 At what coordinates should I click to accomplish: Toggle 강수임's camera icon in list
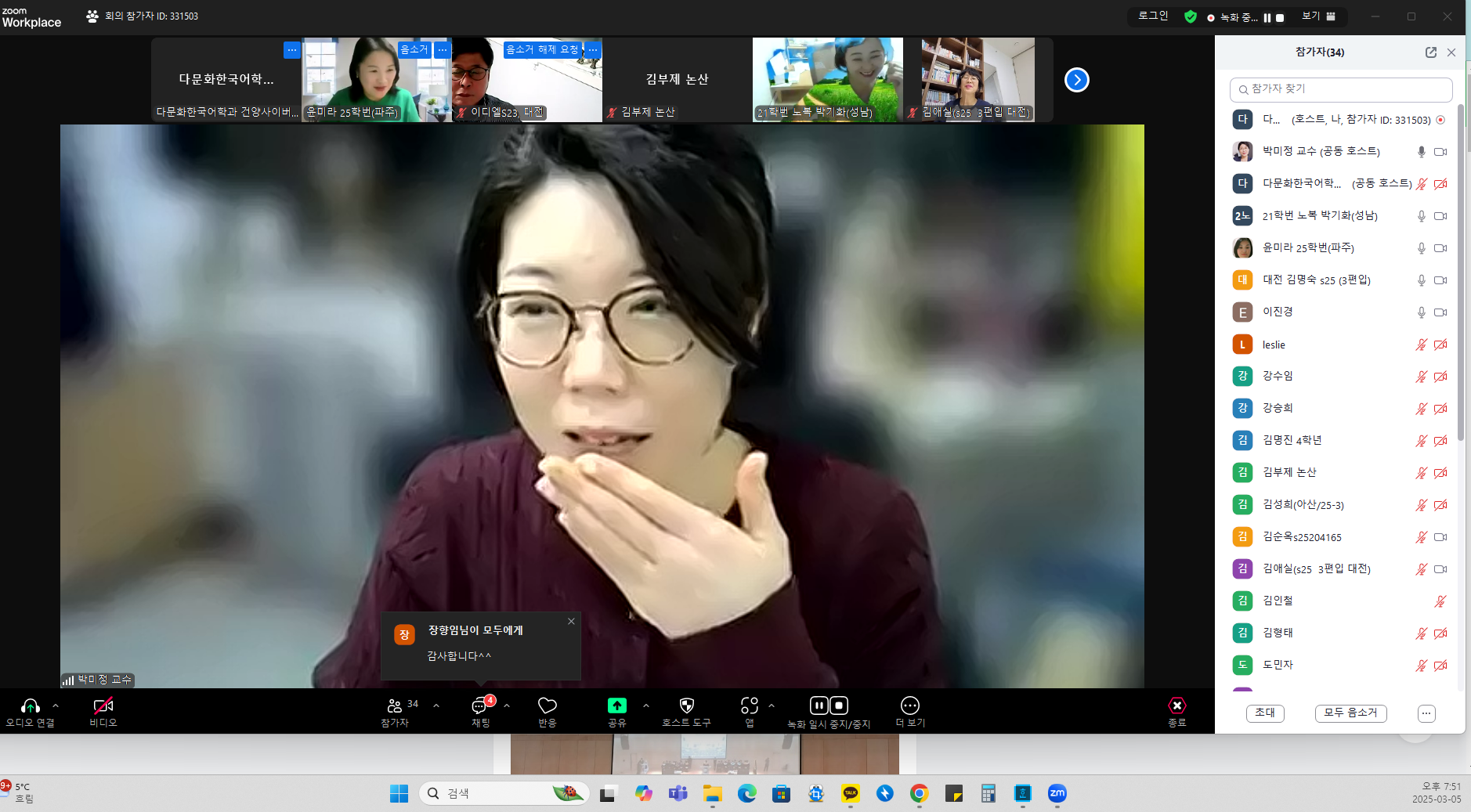point(1440,377)
